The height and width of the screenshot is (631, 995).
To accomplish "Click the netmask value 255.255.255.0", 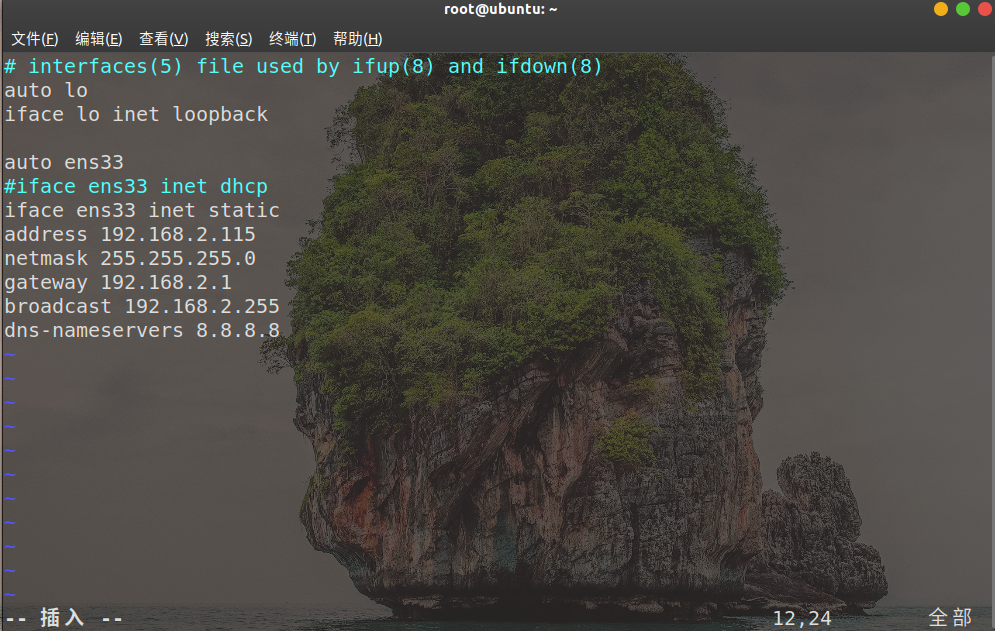I will point(178,258).
